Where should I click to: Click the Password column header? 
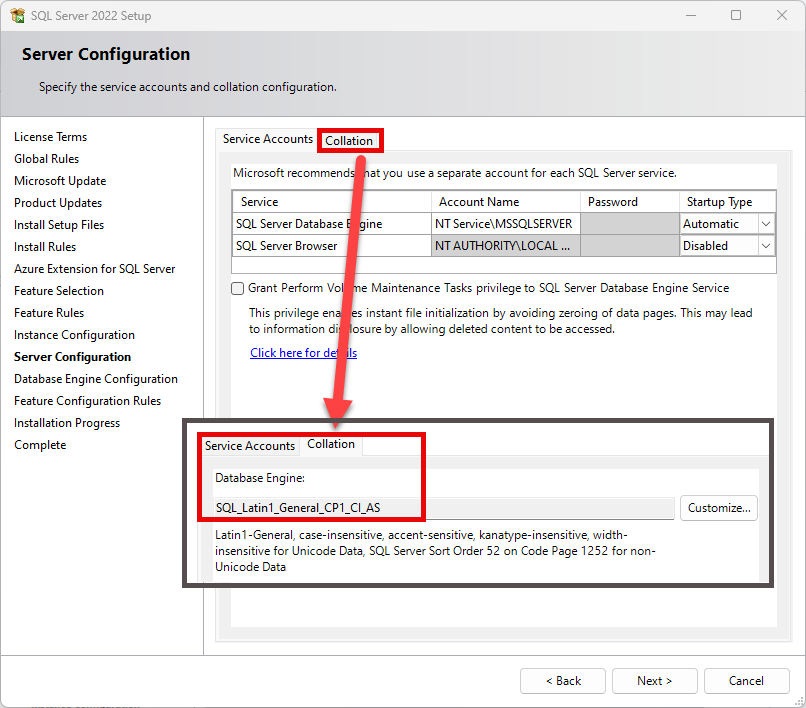pyautogui.click(x=630, y=202)
